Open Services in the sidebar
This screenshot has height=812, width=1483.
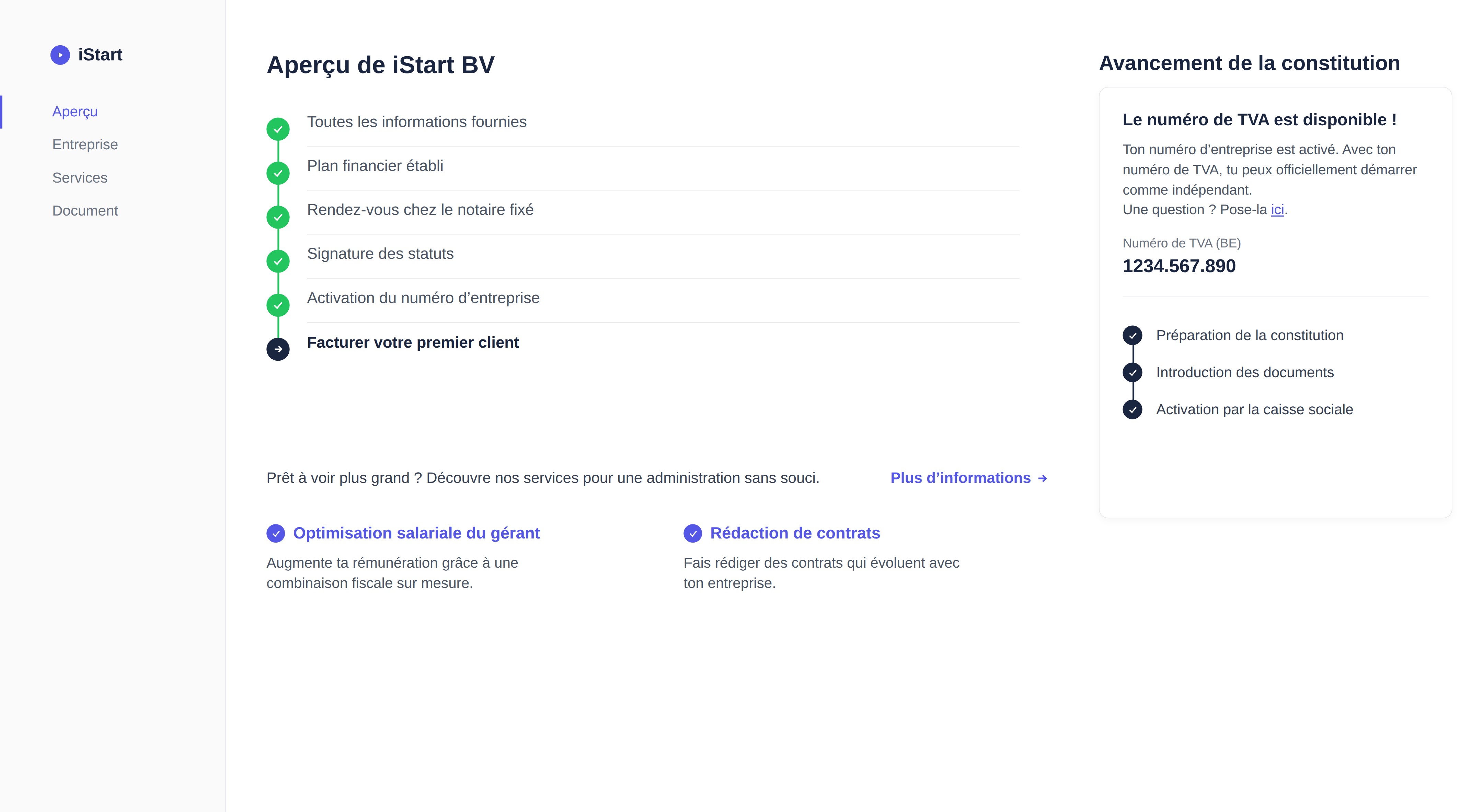[x=80, y=178]
